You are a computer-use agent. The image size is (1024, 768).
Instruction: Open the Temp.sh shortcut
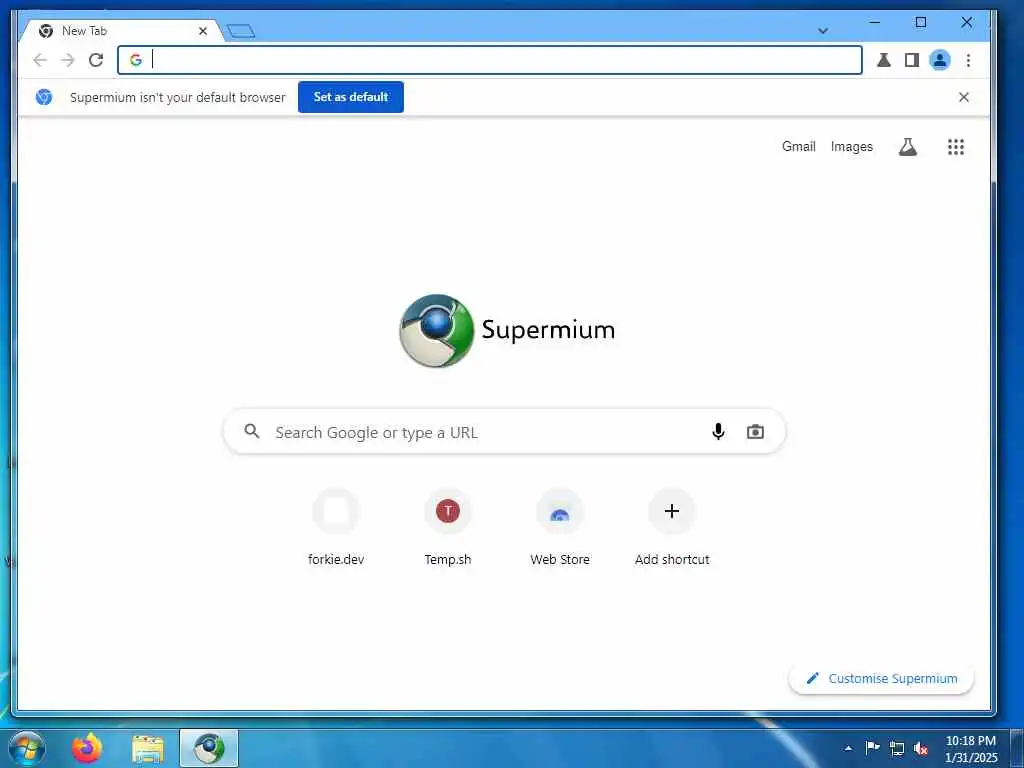pos(448,528)
